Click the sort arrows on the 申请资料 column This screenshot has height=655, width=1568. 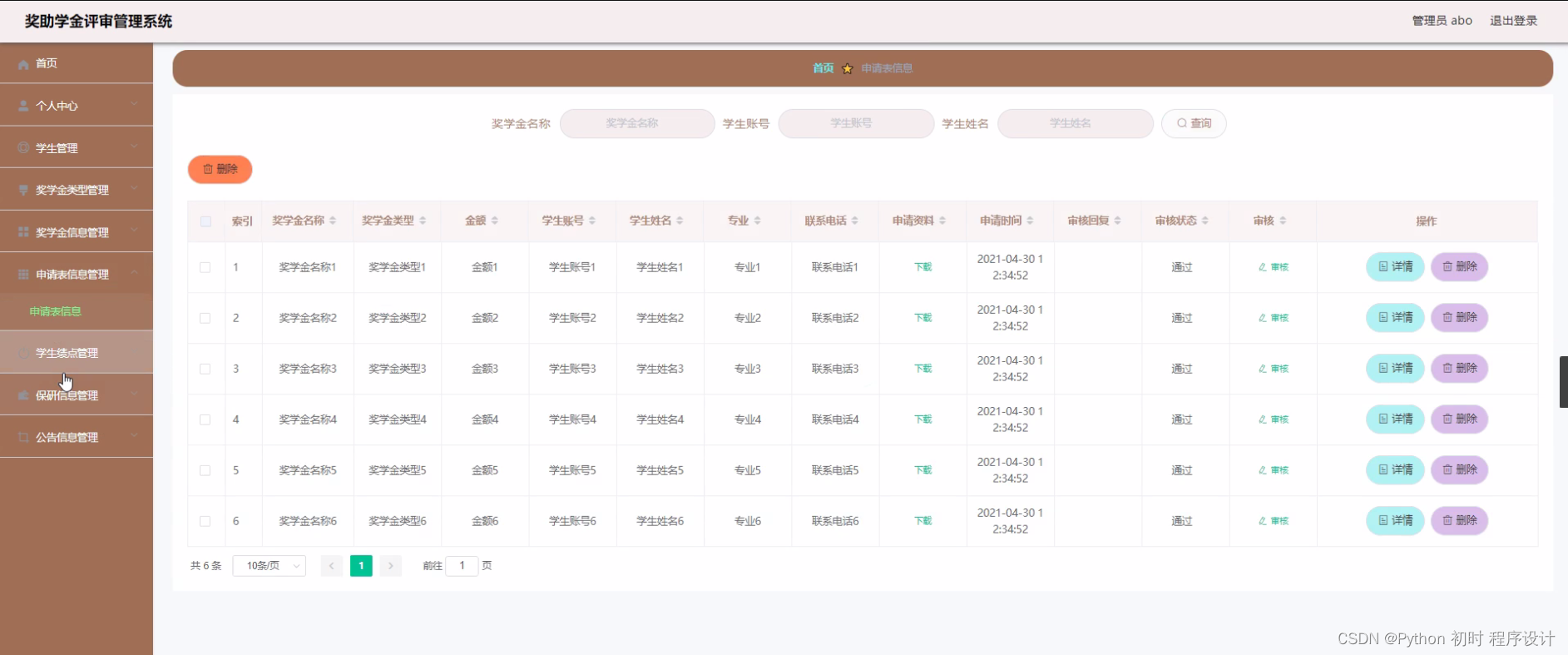point(942,221)
